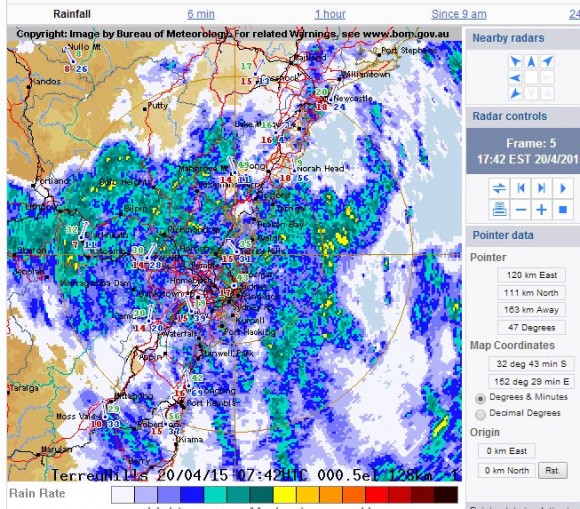The width and height of the screenshot is (580, 509).
Task: Go to the nearby radar to the west
Action: [x=515, y=78]
